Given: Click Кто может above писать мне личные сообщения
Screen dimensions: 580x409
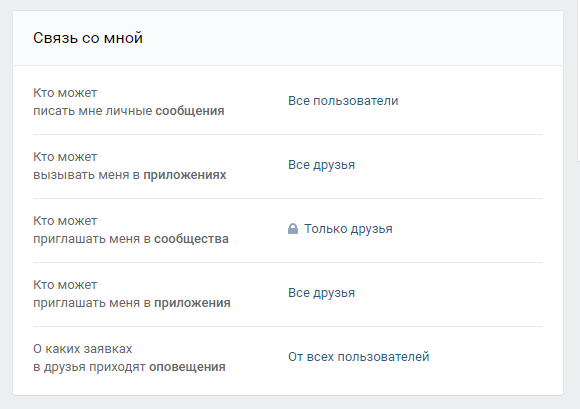Looking at the screenshot, I should tap(65, 92).
